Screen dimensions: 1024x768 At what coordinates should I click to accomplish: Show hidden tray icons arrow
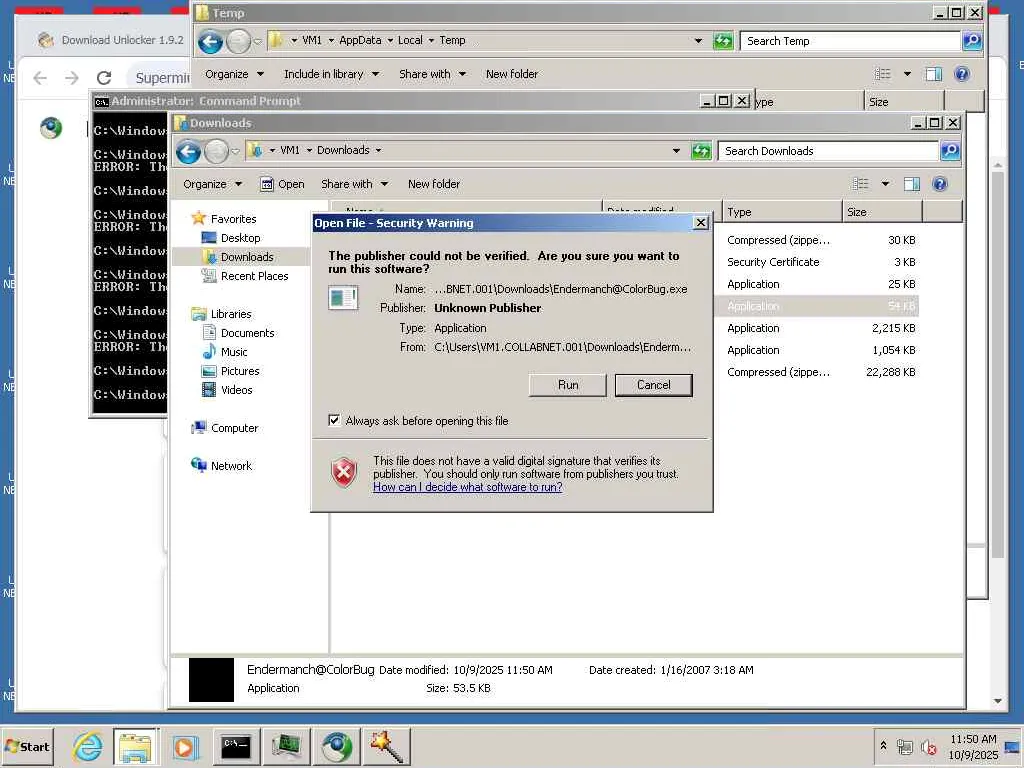click(x=883, y=745)
